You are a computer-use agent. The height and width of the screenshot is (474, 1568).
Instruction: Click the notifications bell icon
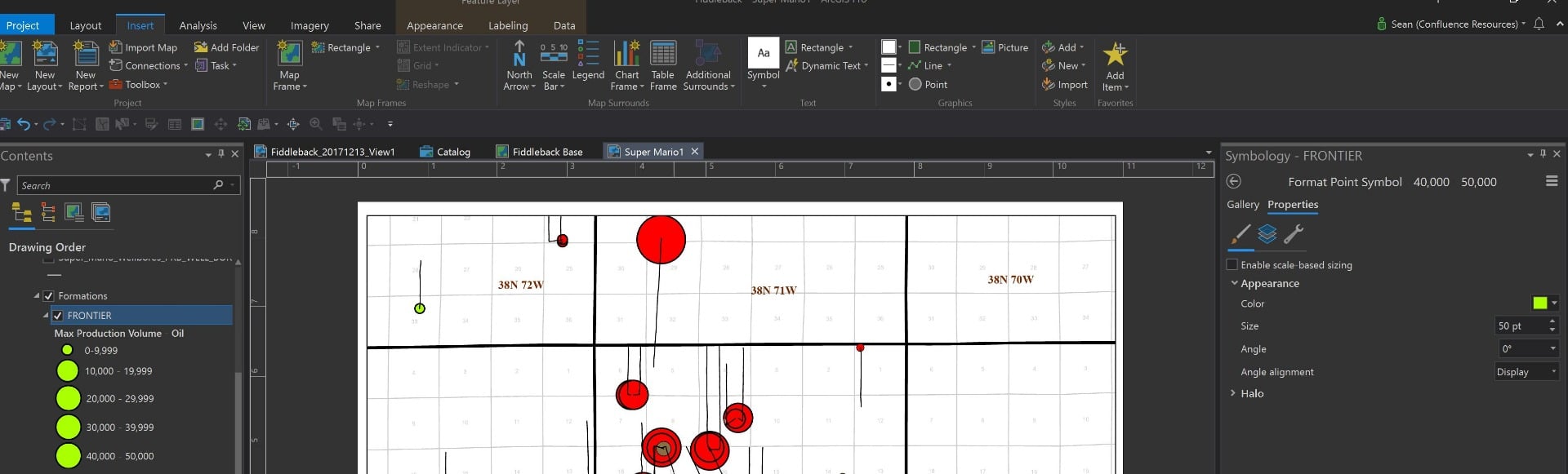pos(1539,24)
